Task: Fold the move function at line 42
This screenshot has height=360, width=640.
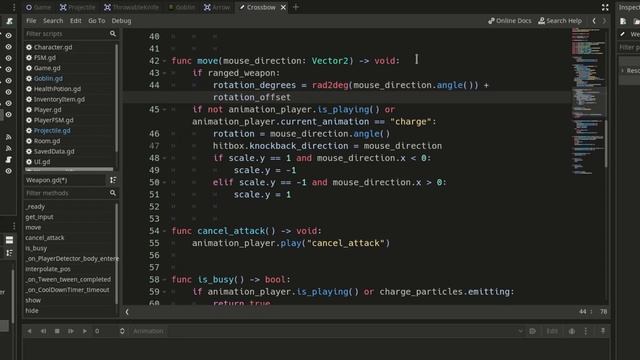Action: [x=164, y=61]
